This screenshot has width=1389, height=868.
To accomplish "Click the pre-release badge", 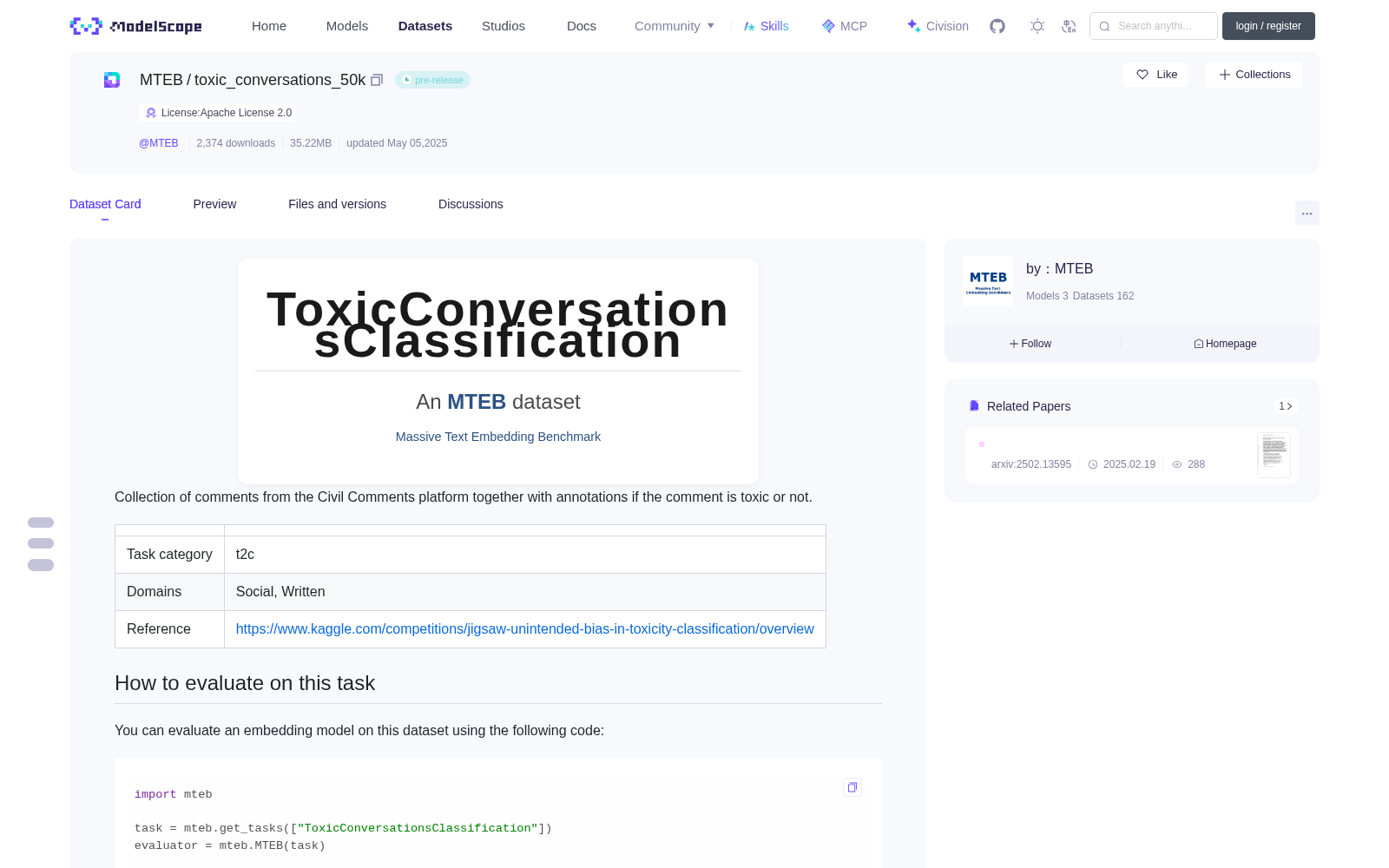I will tap(432, 80).
